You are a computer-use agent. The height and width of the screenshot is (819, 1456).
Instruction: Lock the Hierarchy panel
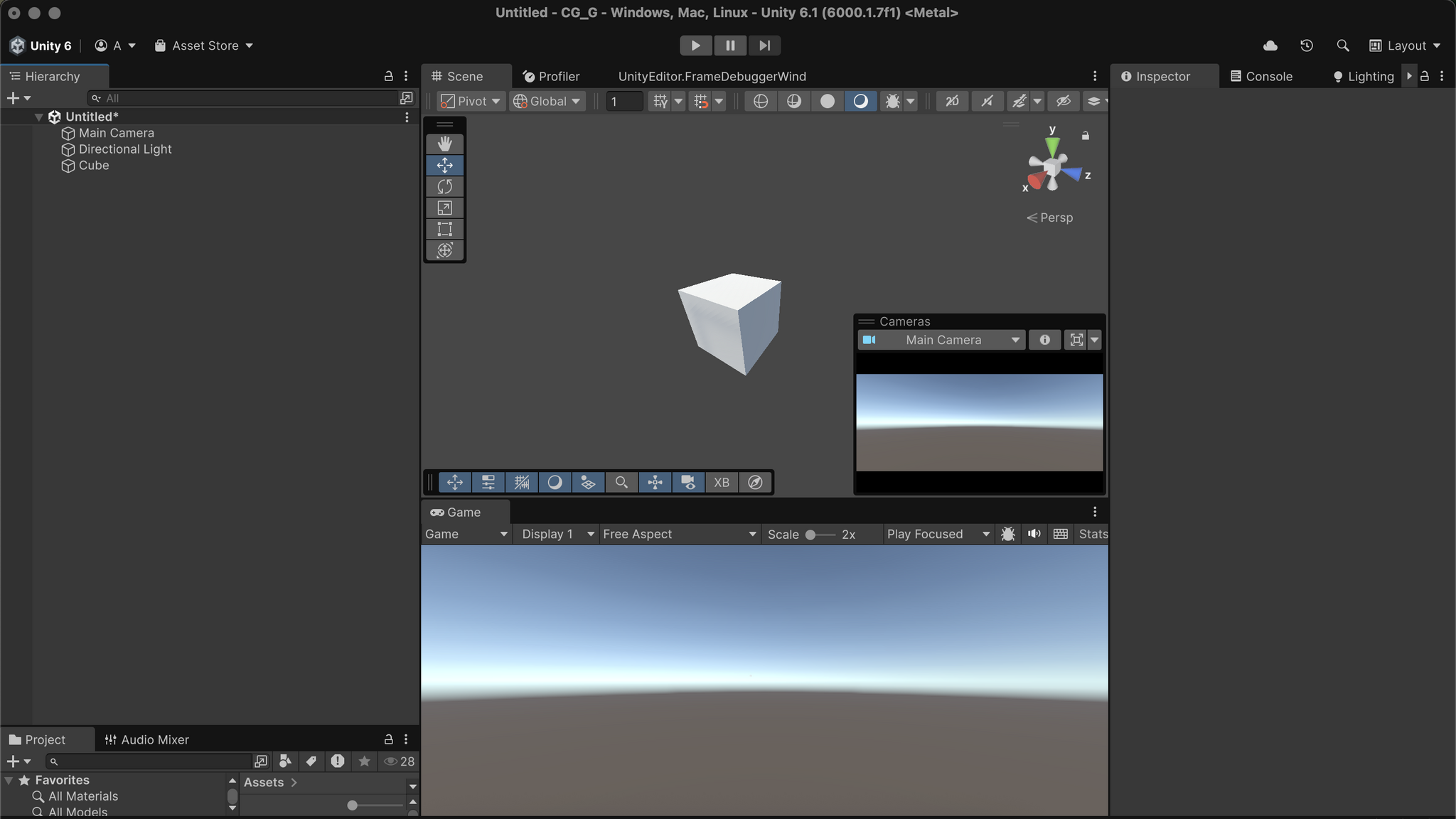[x=388, y=76]
